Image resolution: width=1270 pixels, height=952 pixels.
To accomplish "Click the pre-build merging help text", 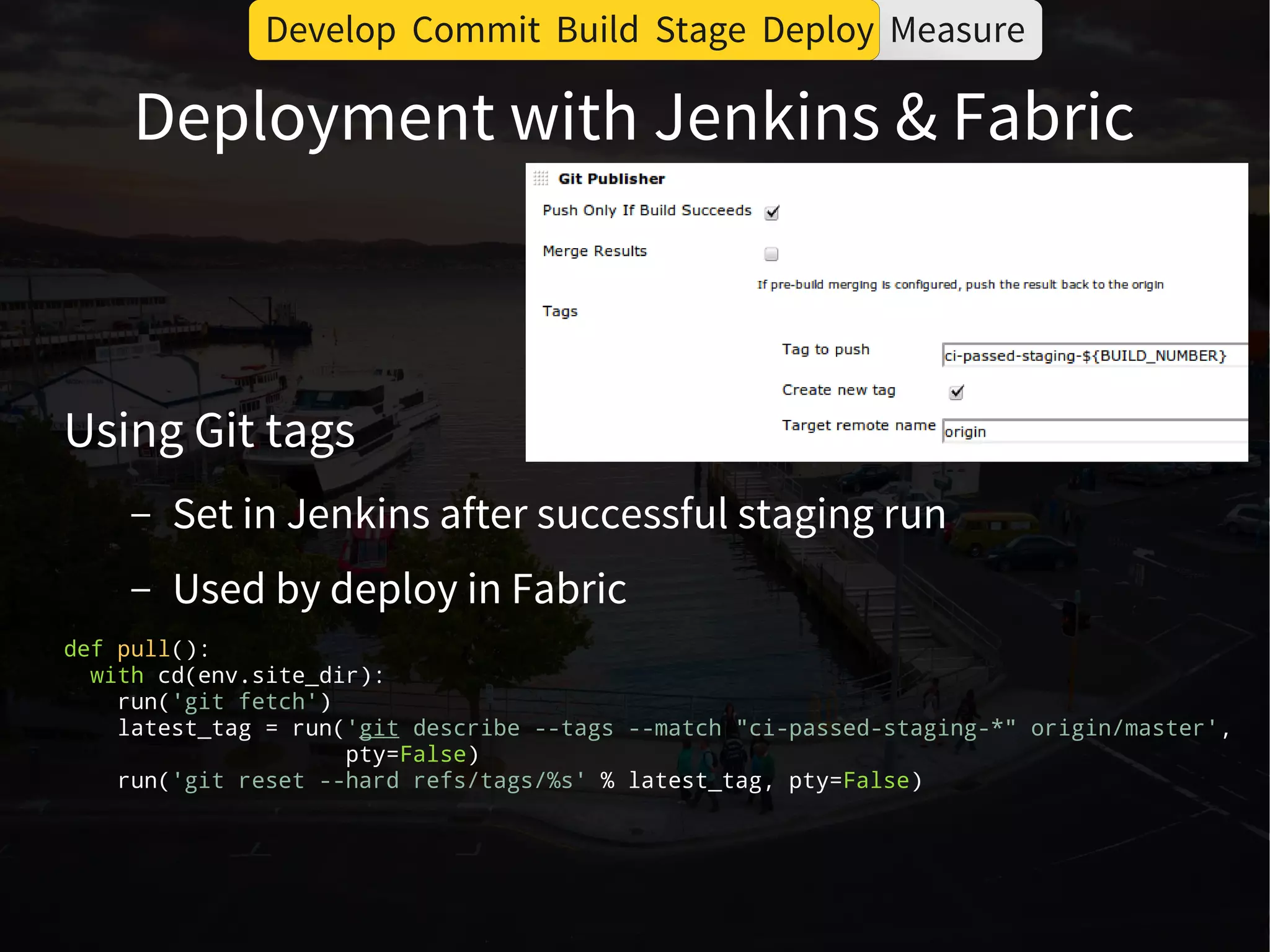I will coord(960,285).
